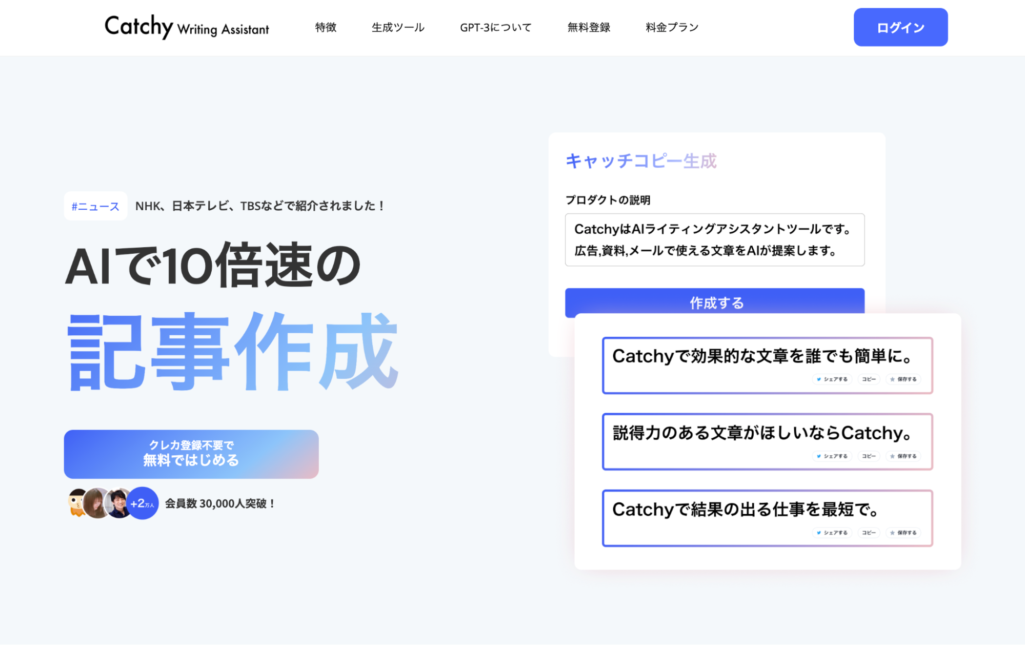Save the first catchphrase with 保存する star
The image size is (1025, 645).
click(903, 379)
